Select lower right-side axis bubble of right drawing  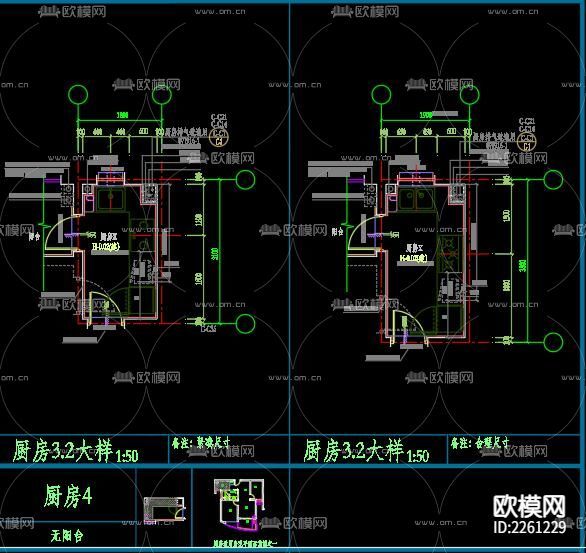point(553,342)
